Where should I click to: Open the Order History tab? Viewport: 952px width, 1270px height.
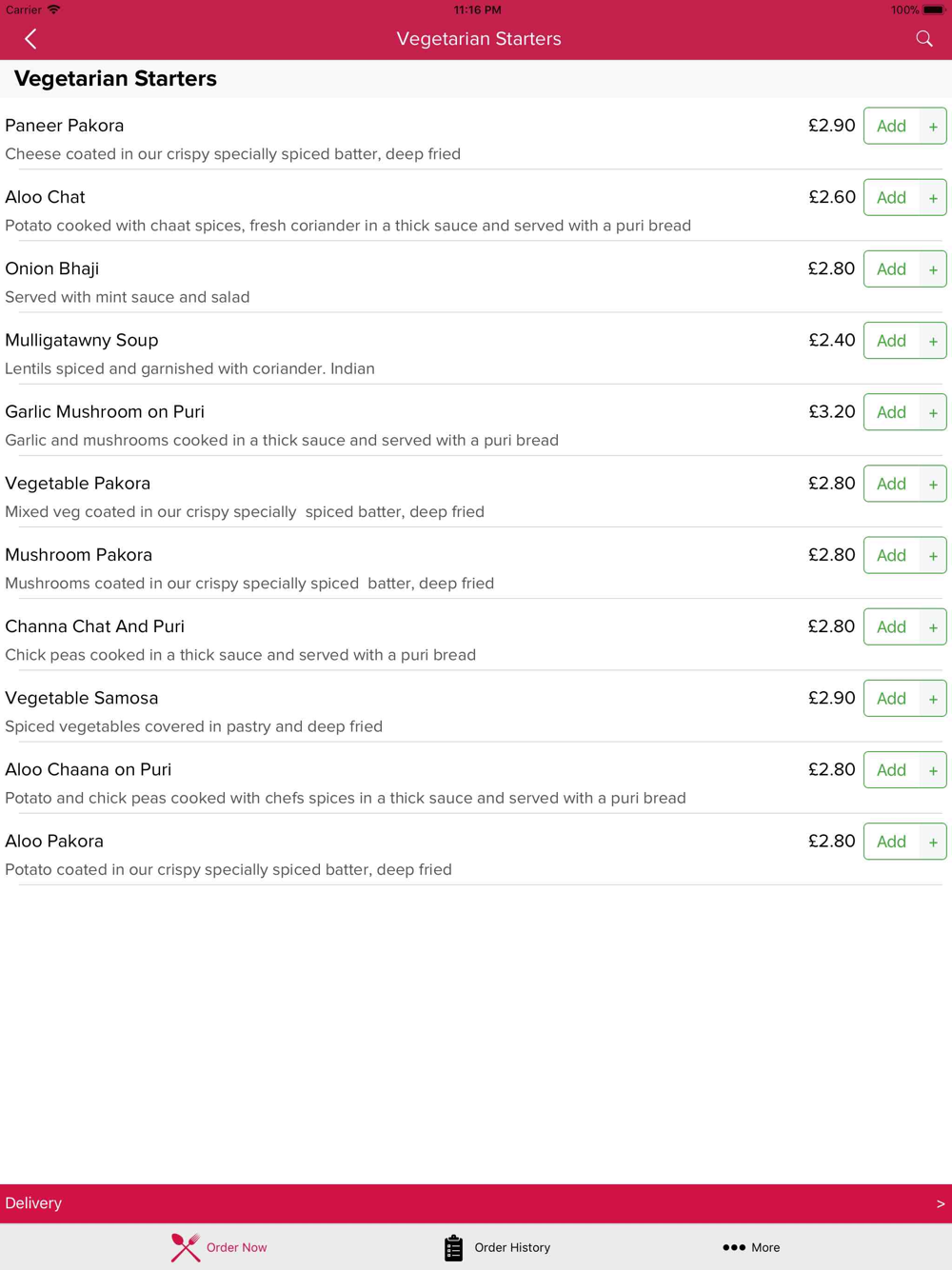click(497, 1247)
